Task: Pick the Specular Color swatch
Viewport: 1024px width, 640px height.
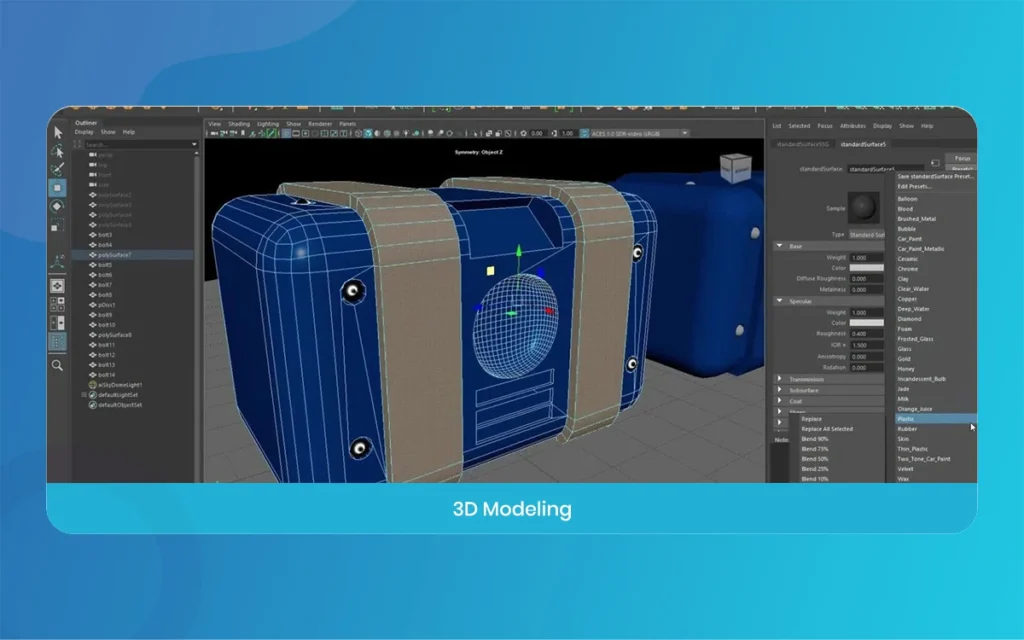Action: (x=867, y=323)
